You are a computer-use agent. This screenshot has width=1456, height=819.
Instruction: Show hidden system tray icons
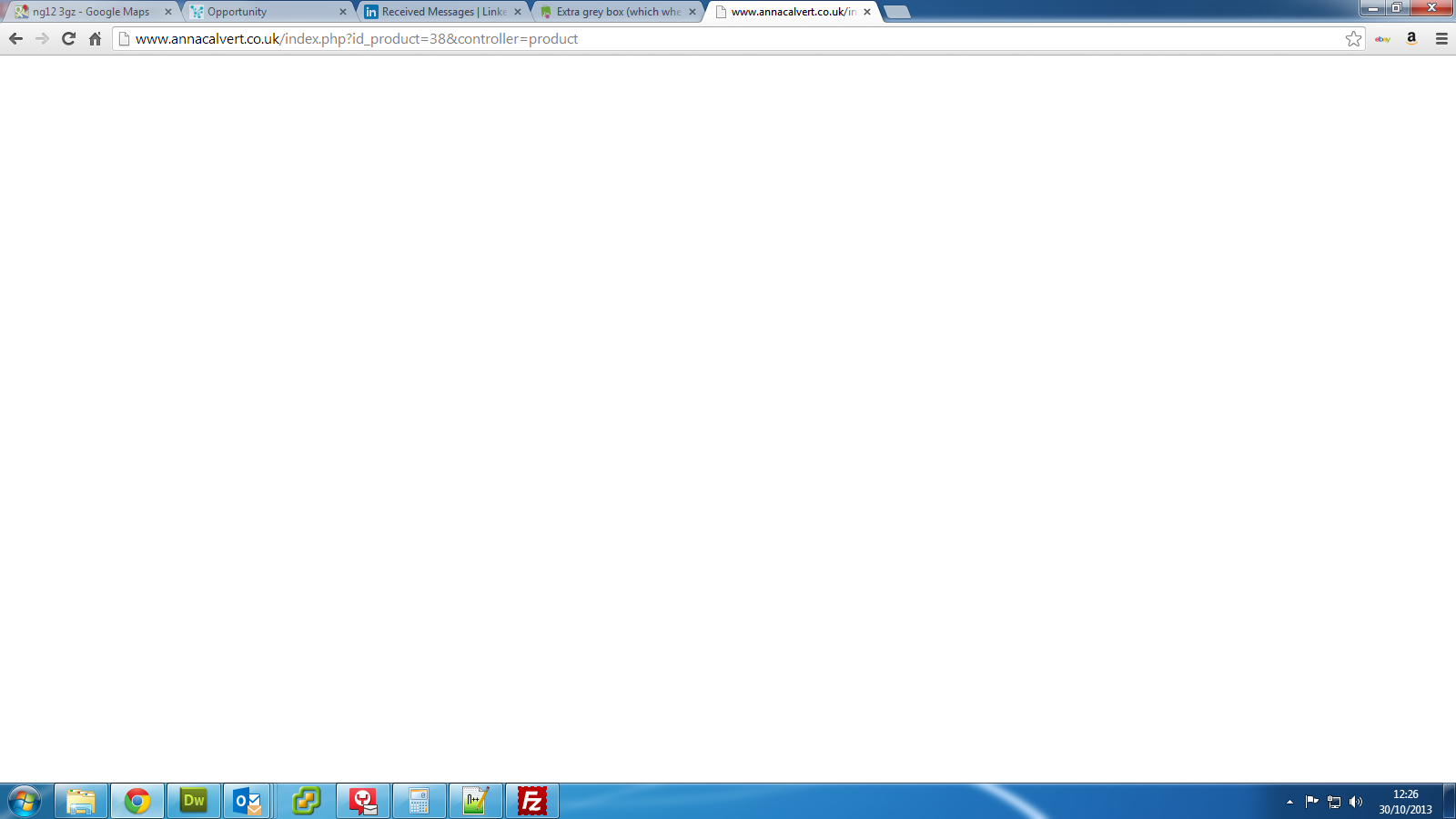pyautogui.click(x=1289, y=802)
